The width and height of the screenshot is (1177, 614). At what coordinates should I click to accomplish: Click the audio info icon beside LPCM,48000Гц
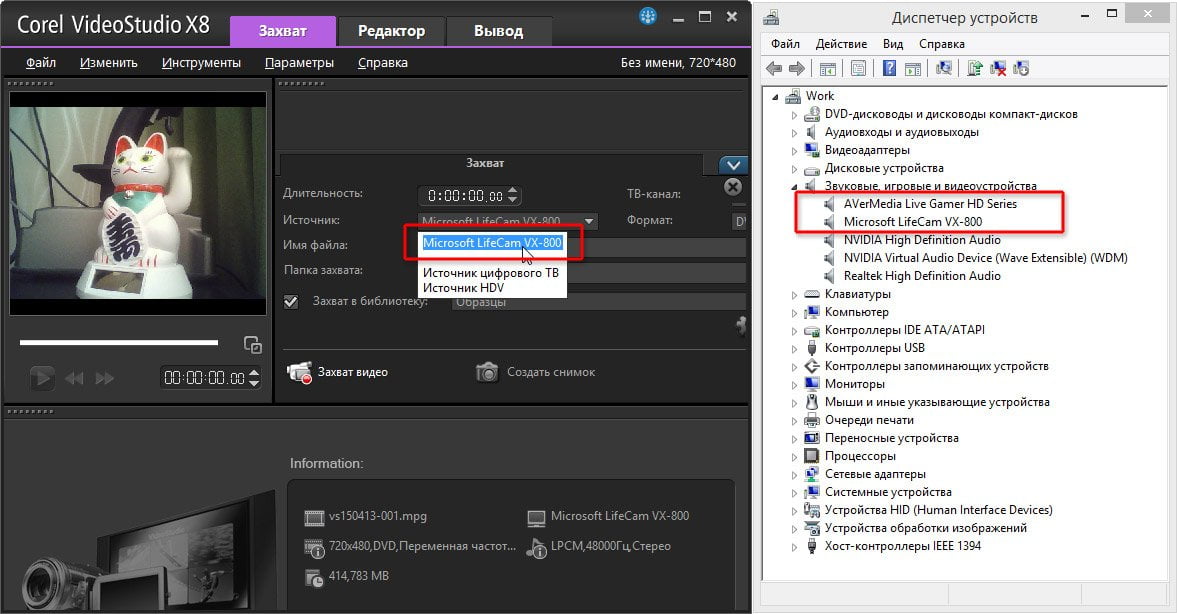pos(537,549)
